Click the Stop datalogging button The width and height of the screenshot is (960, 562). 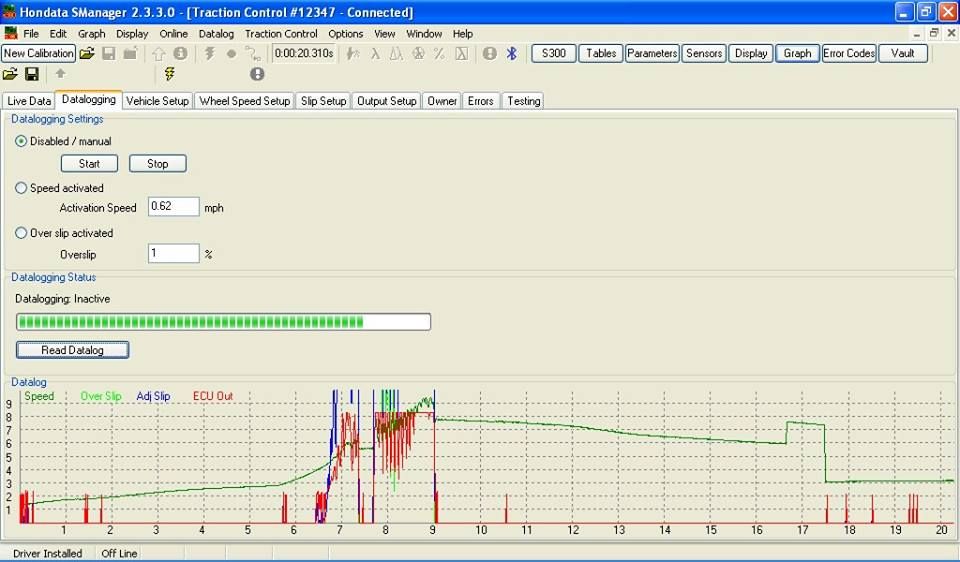coord(157,163)
